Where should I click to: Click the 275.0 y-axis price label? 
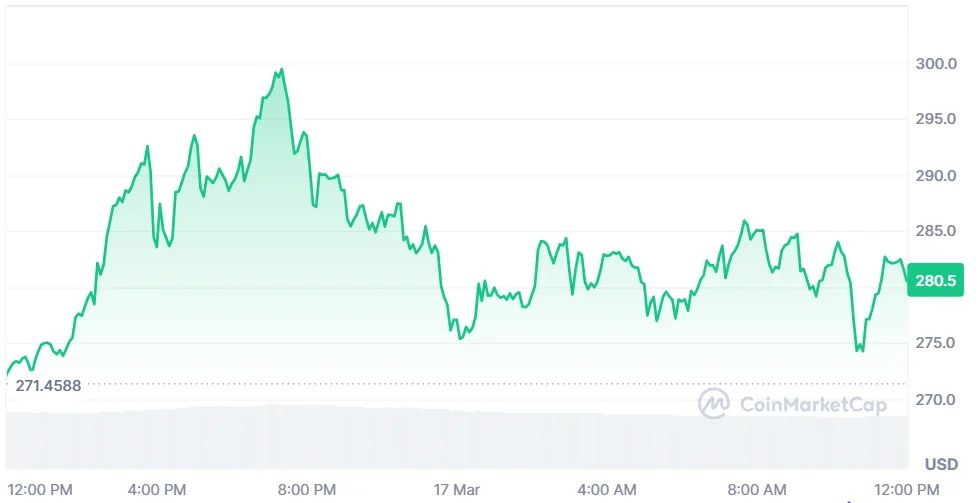[x=936, y=343]
